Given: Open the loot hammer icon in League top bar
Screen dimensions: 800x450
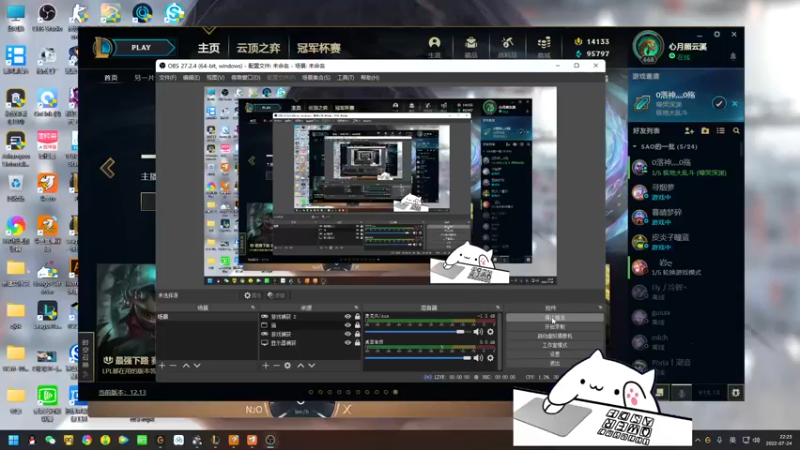Looking at the screenshot, I should pos(507,43).
